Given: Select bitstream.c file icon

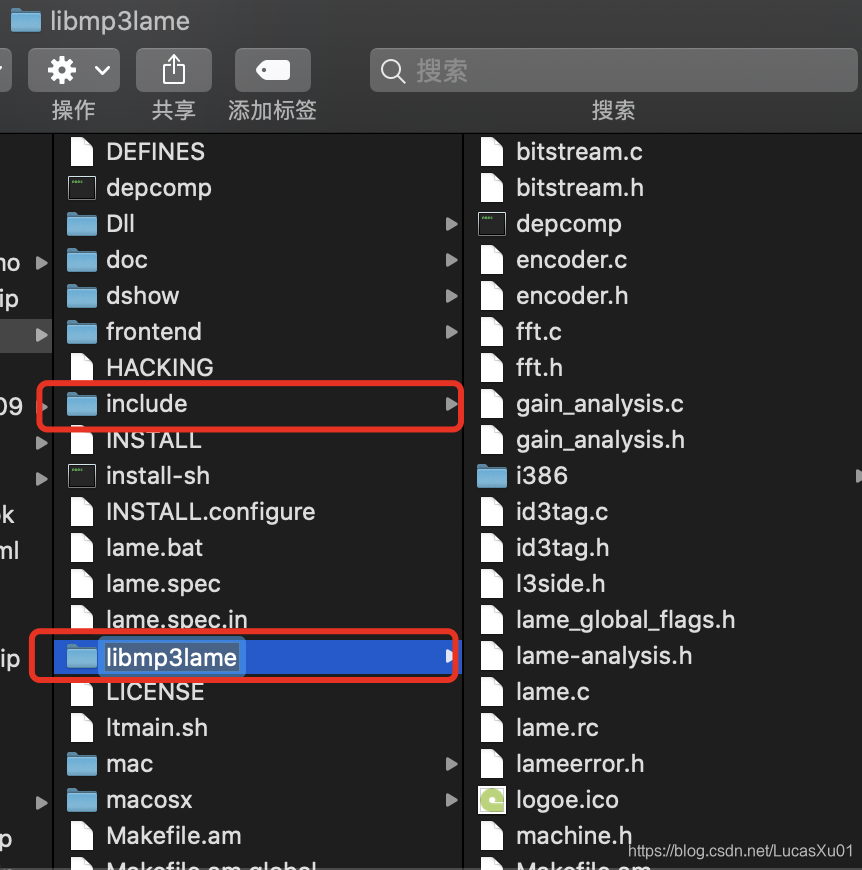Looking at the screenshot, I should pos(491,151).
